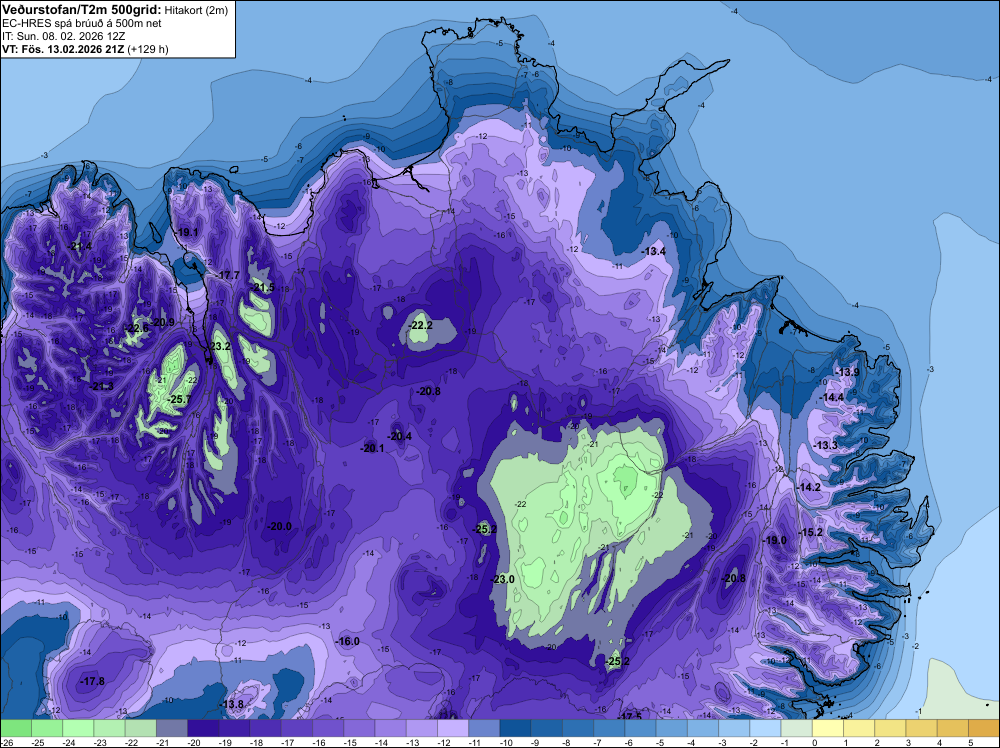Click the -17.8 temperature value
Screen dimensions: 1000x748
pos(92,681)
